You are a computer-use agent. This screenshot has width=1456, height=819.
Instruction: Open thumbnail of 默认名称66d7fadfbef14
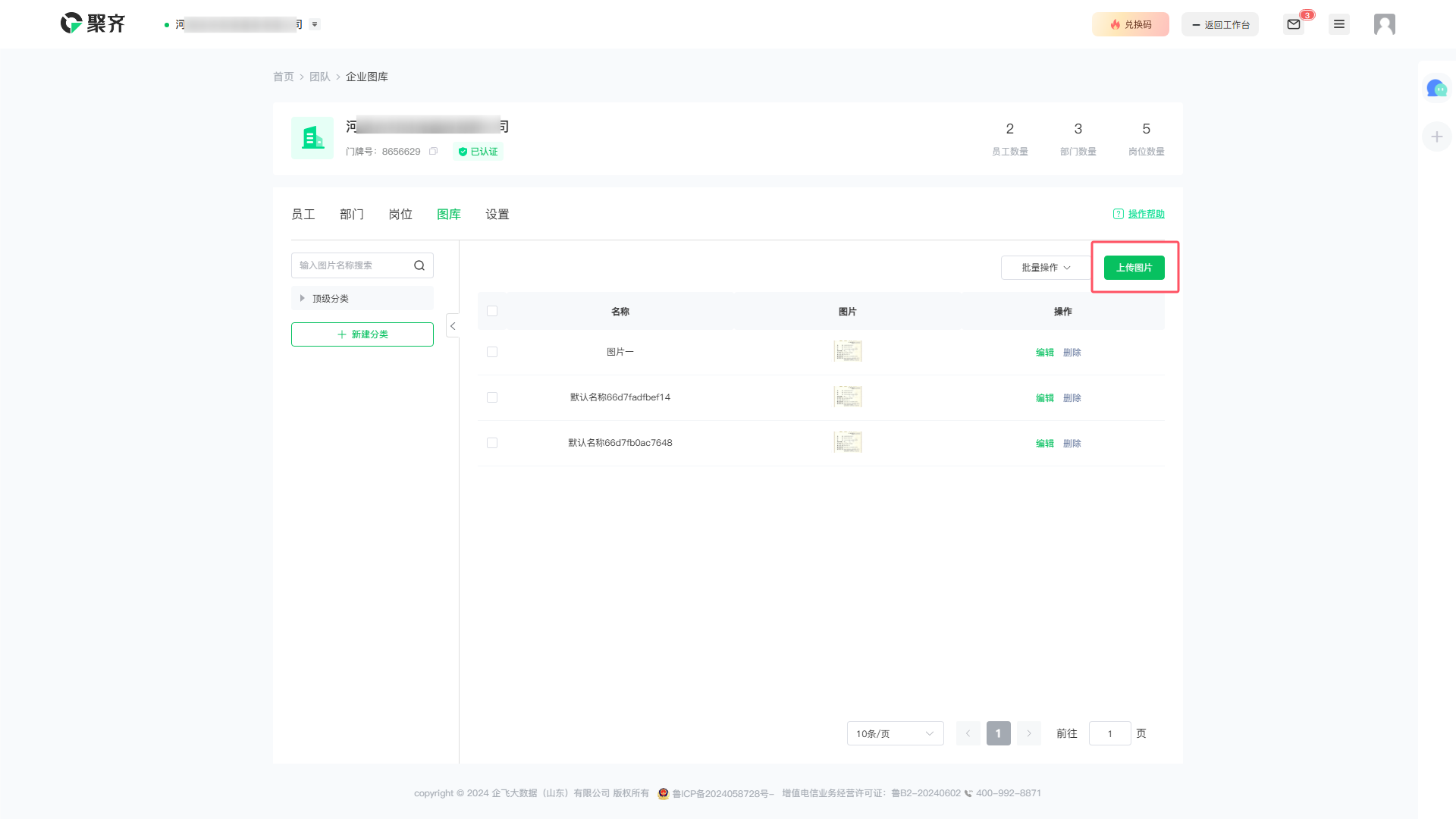pyautogui.click(x=848, y=397)
